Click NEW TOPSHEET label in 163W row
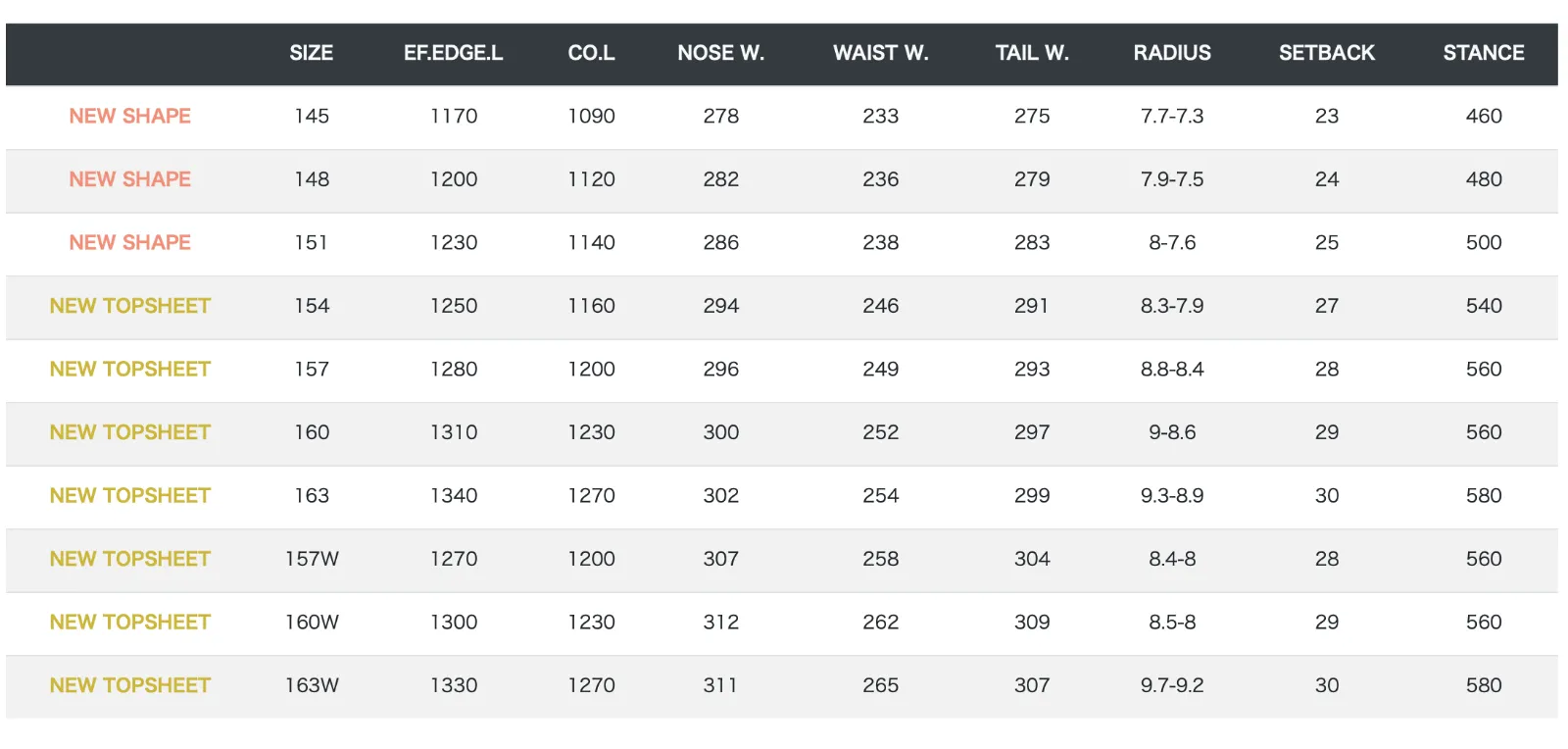The width and height of the screenshot is (1568, 749). [129, 685]
